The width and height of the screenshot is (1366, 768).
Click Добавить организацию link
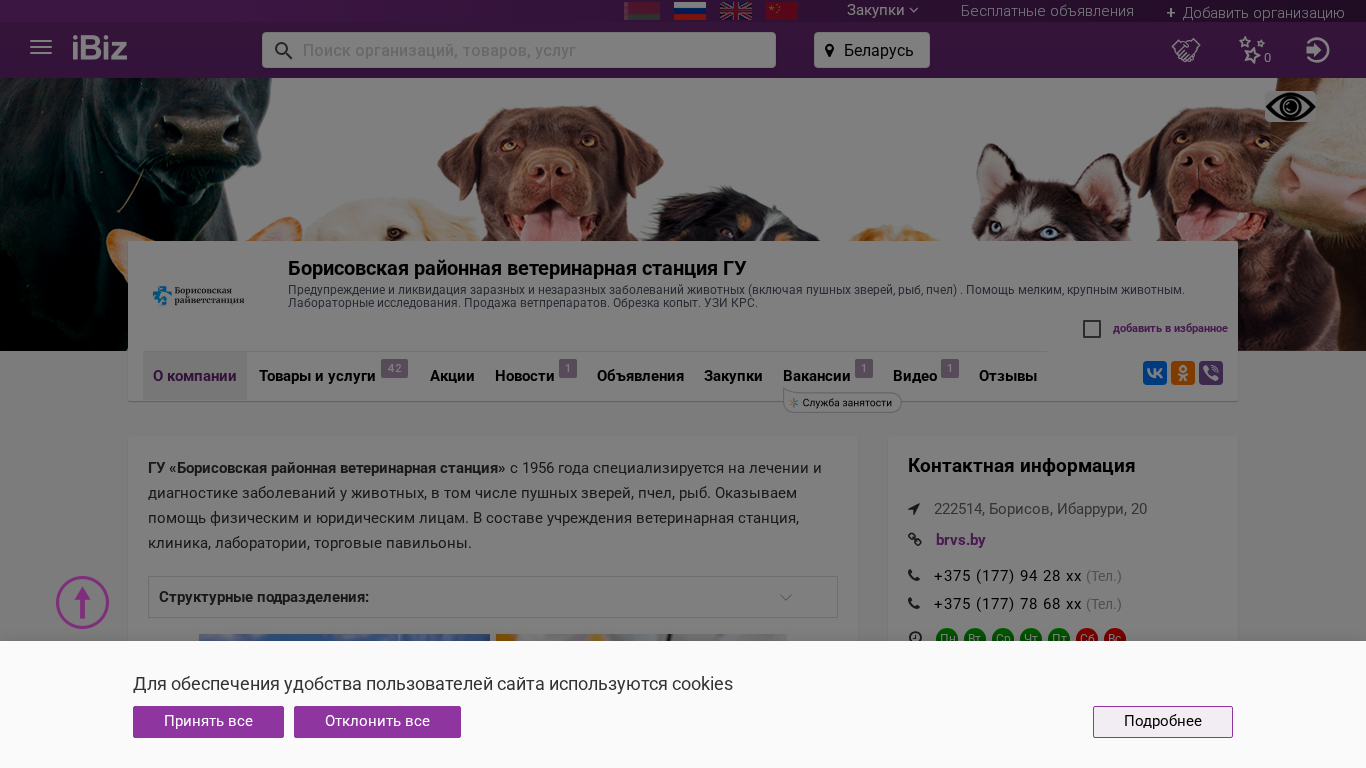tap(1255, 13)
